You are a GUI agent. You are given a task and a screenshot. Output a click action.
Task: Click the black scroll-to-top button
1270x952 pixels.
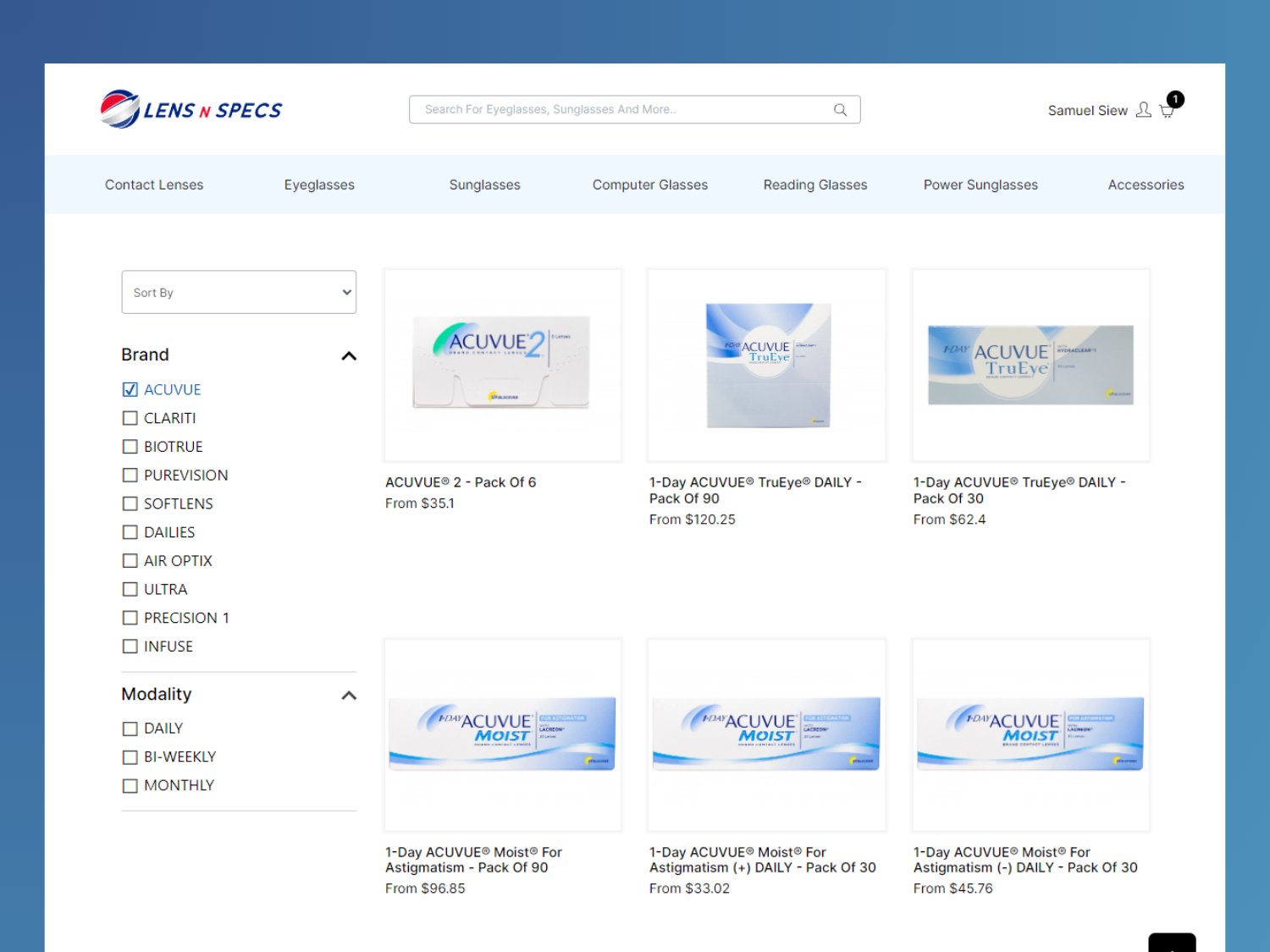[1172, 943]
